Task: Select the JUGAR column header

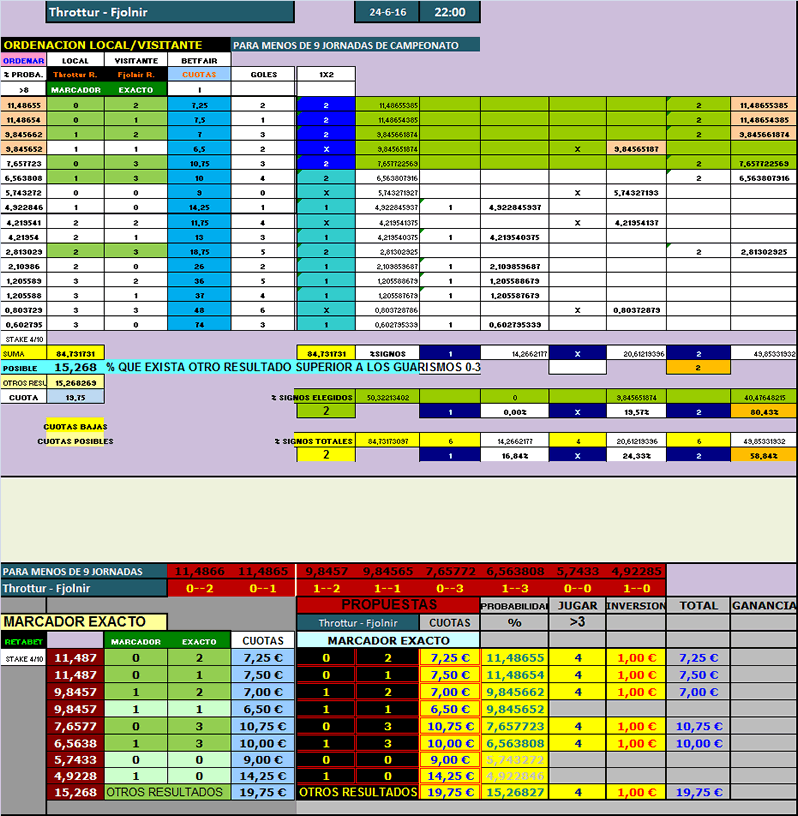Action: (577, 606)
